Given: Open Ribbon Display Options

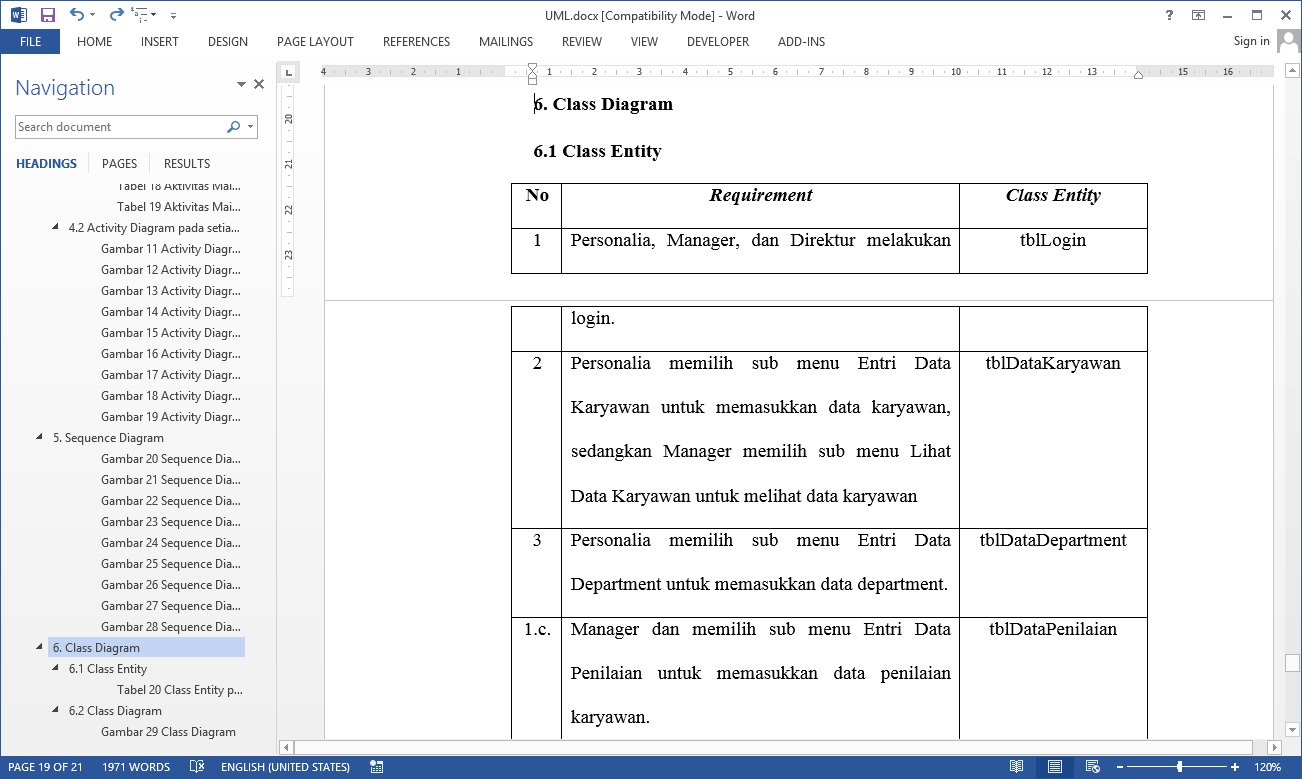Looking at the screenshot, I should pyautogui.click(x=1198, y=15).
